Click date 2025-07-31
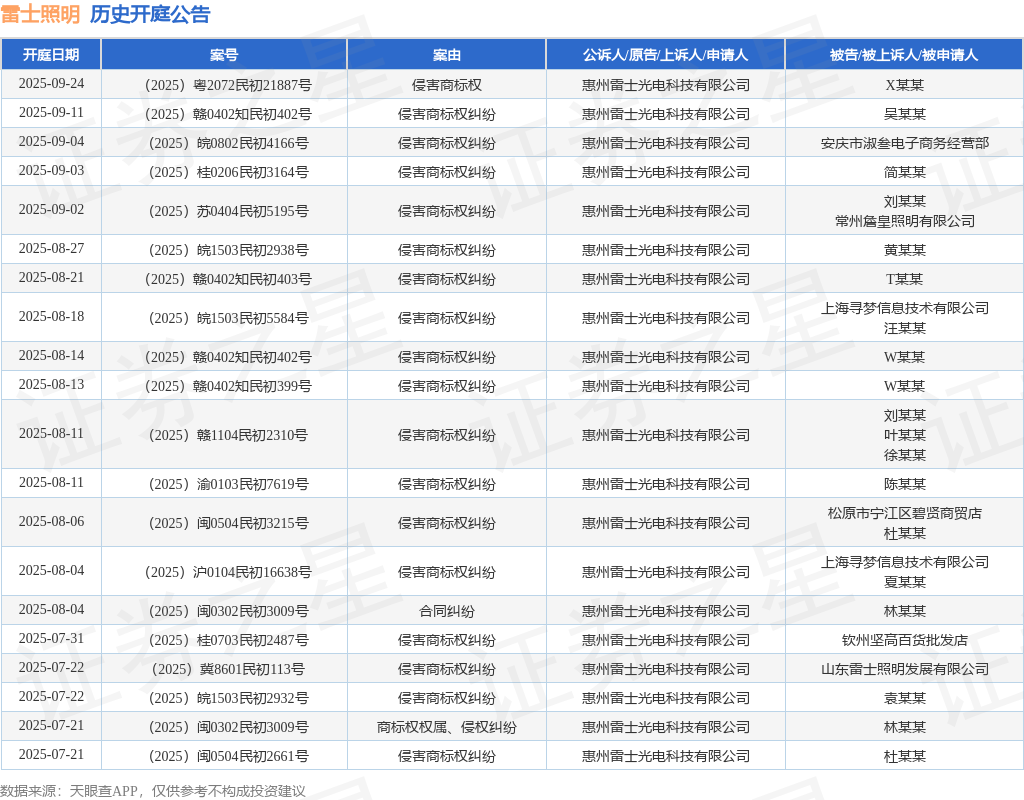Viewport: 1024px width, 800px height. [x=51, y=638]
